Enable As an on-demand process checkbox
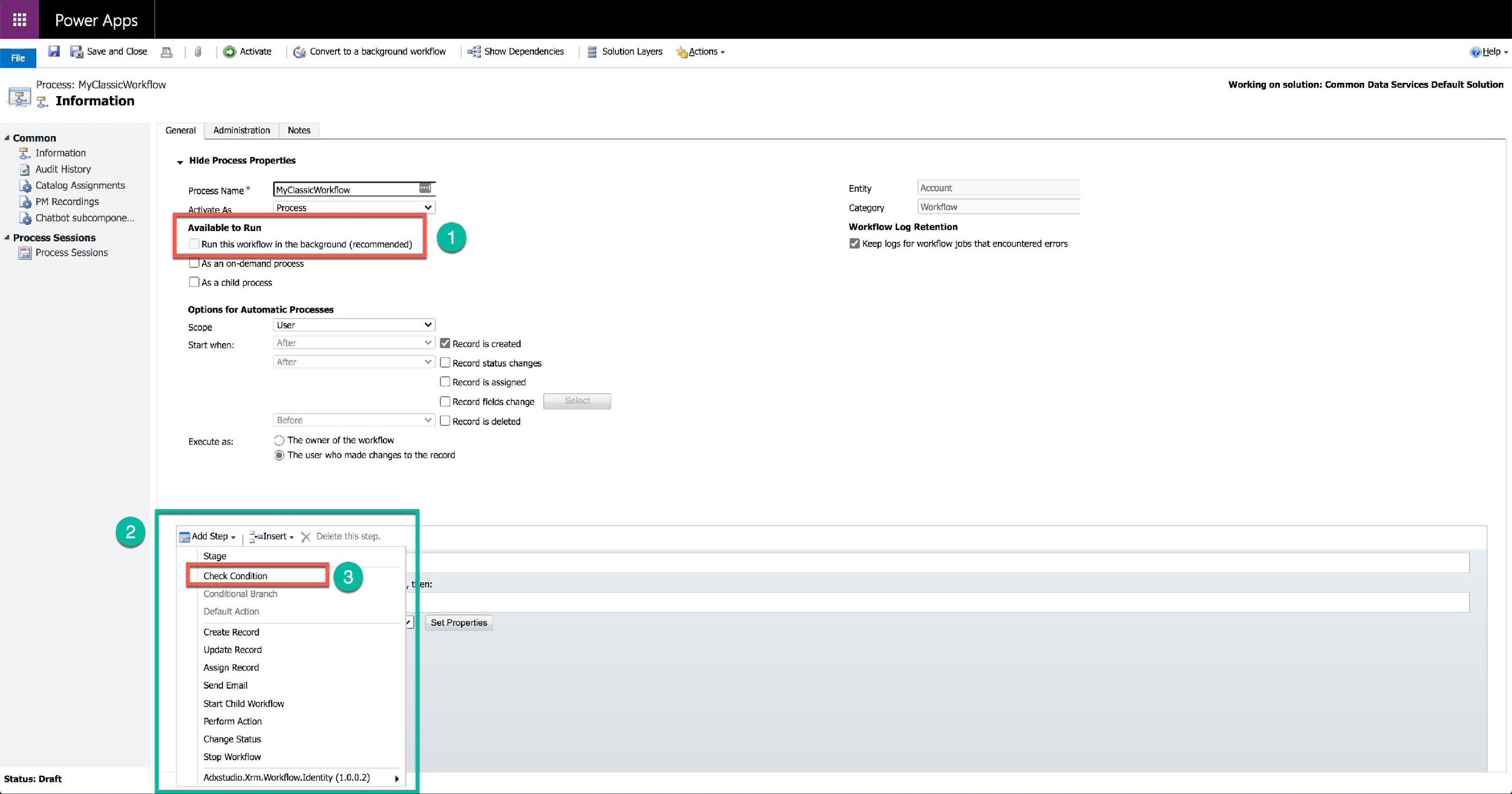The height and width of the screenshot is (794, 1512). click(x=195, y=263)
